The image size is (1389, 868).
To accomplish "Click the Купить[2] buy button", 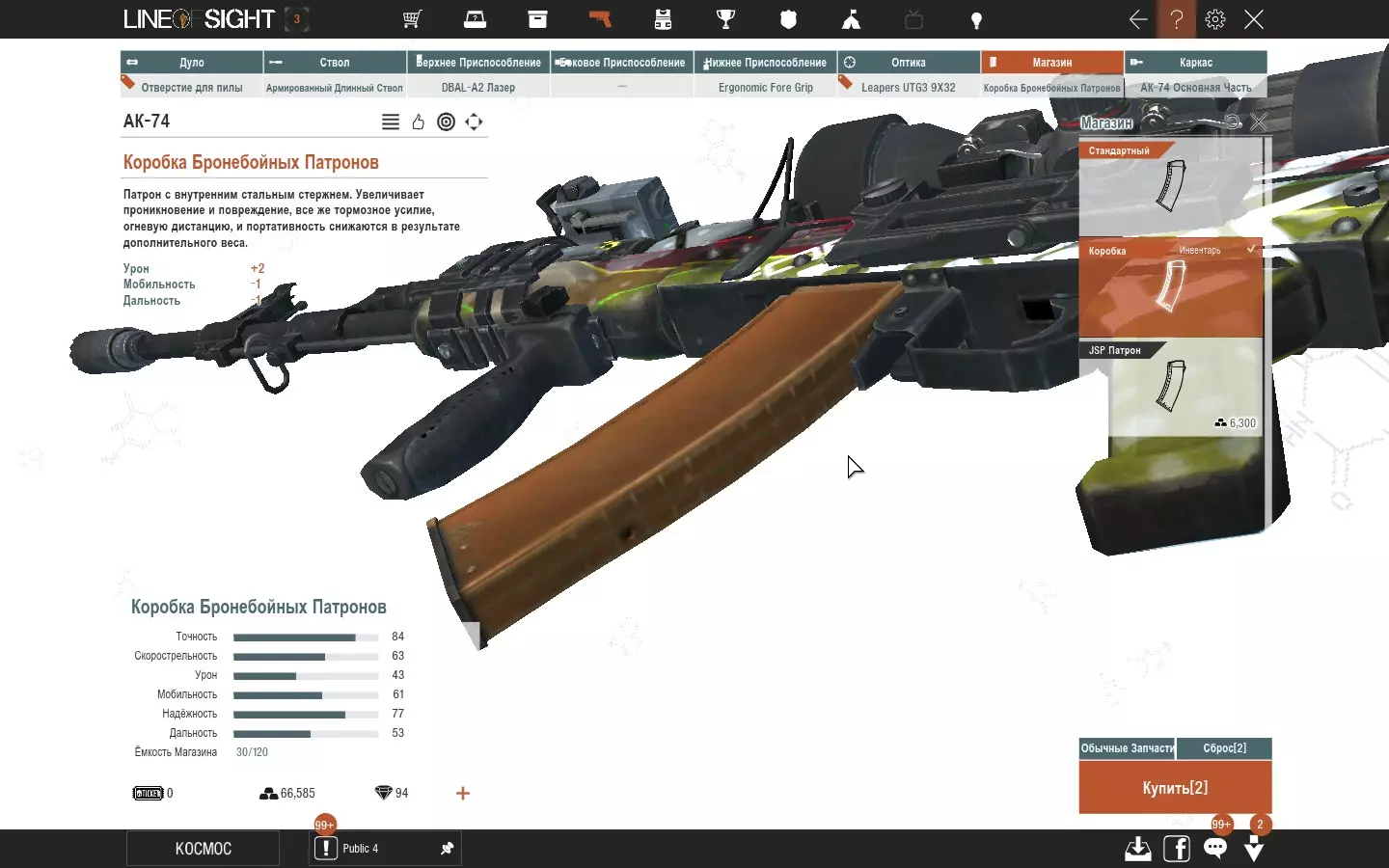I will tap(1175, 788).
